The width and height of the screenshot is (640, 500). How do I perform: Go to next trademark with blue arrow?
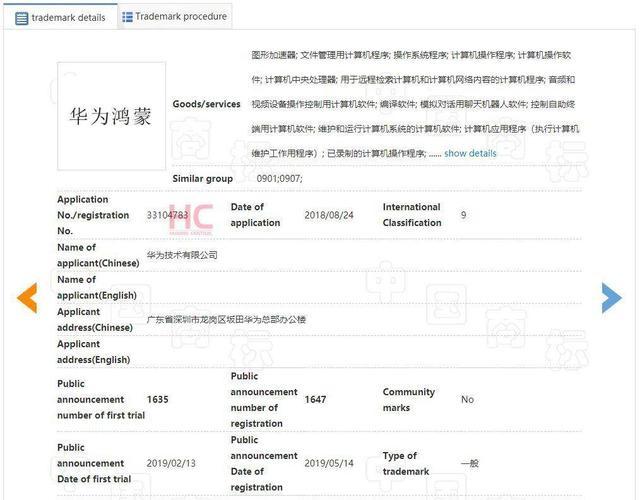coord(612,298)
